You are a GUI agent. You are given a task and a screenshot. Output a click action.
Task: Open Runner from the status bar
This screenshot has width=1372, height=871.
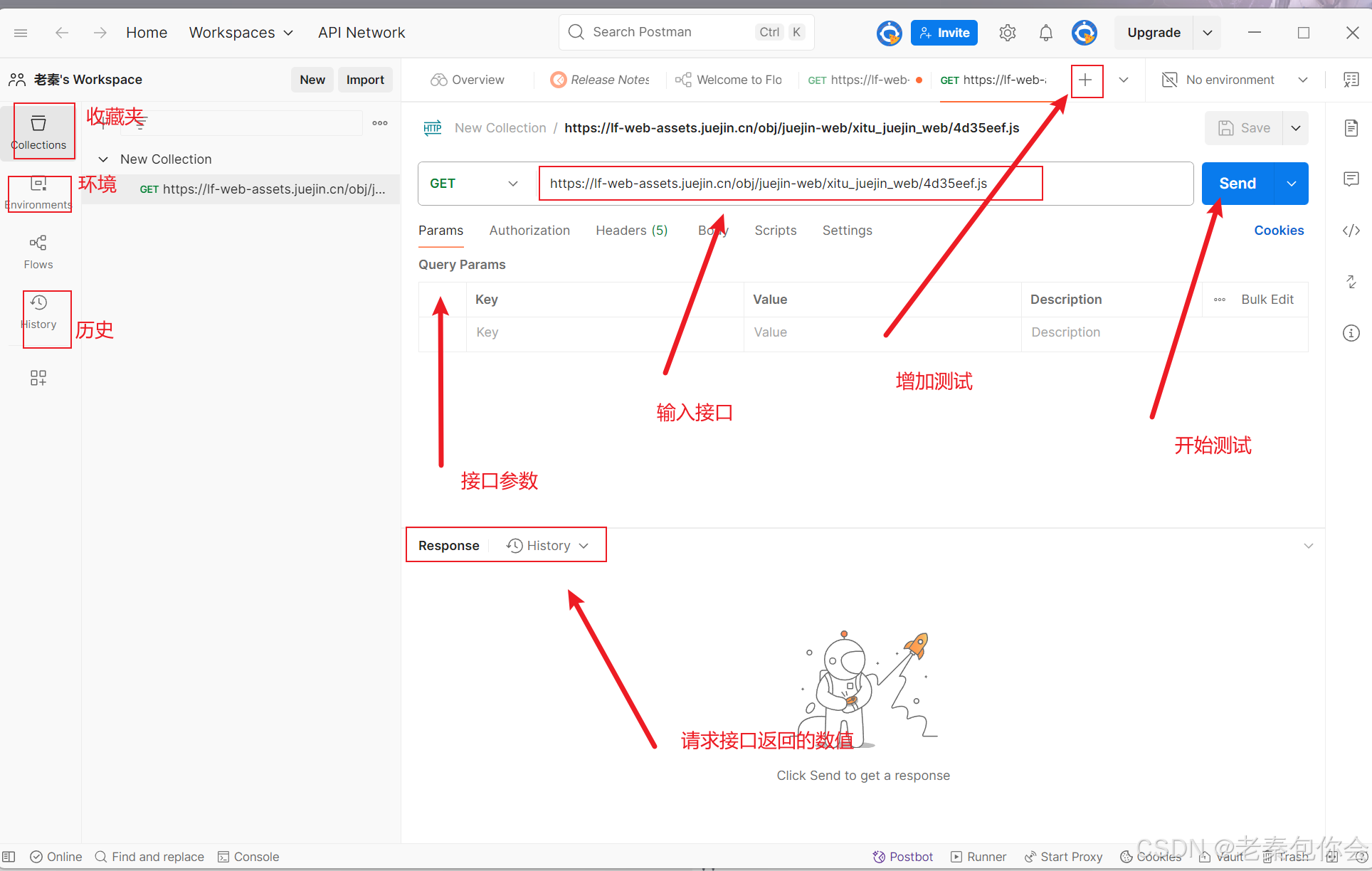point(978,857)
